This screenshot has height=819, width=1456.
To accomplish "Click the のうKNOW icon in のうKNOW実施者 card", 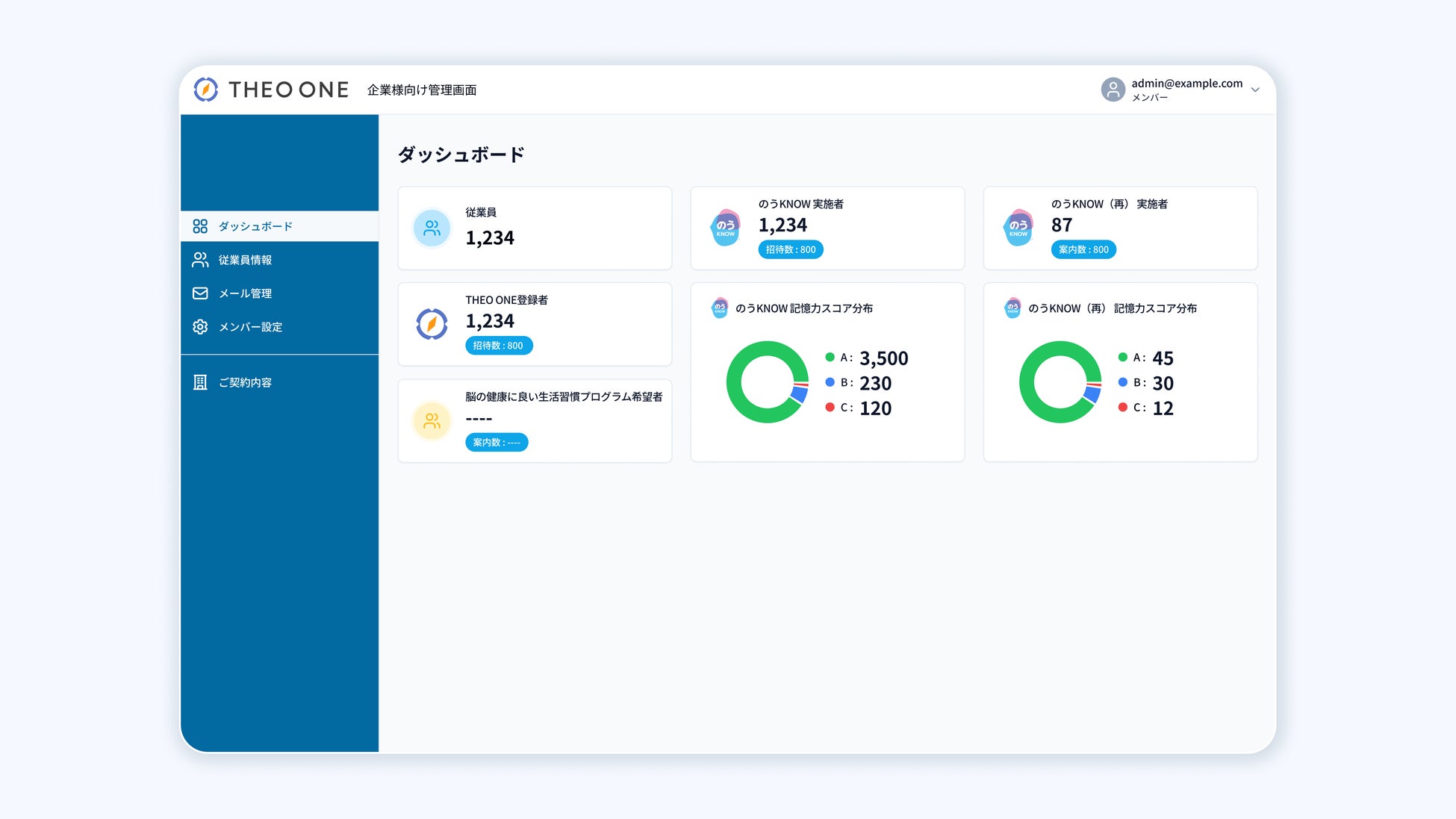I will pyautogui.click(x=725, y=228).
